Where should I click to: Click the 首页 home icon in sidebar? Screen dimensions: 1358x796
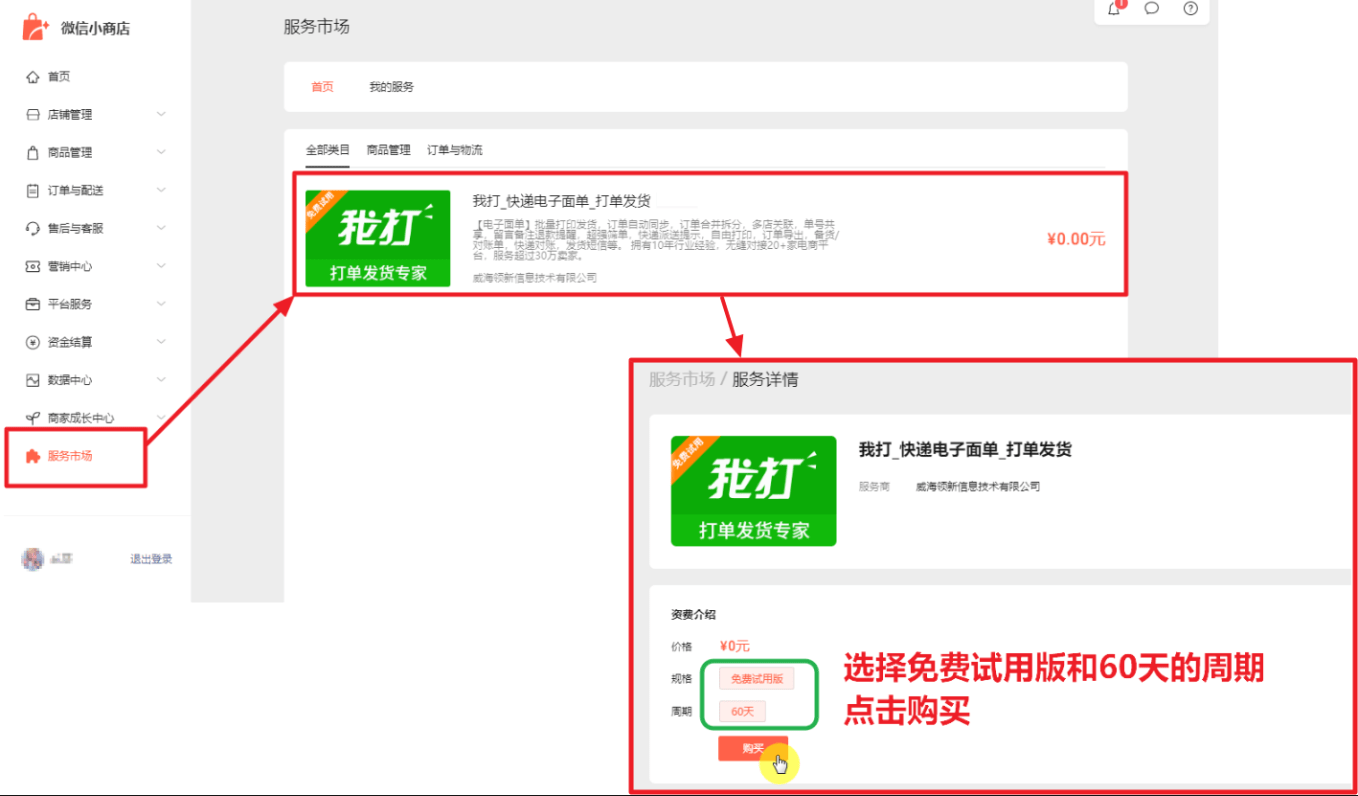pos(33,77)
